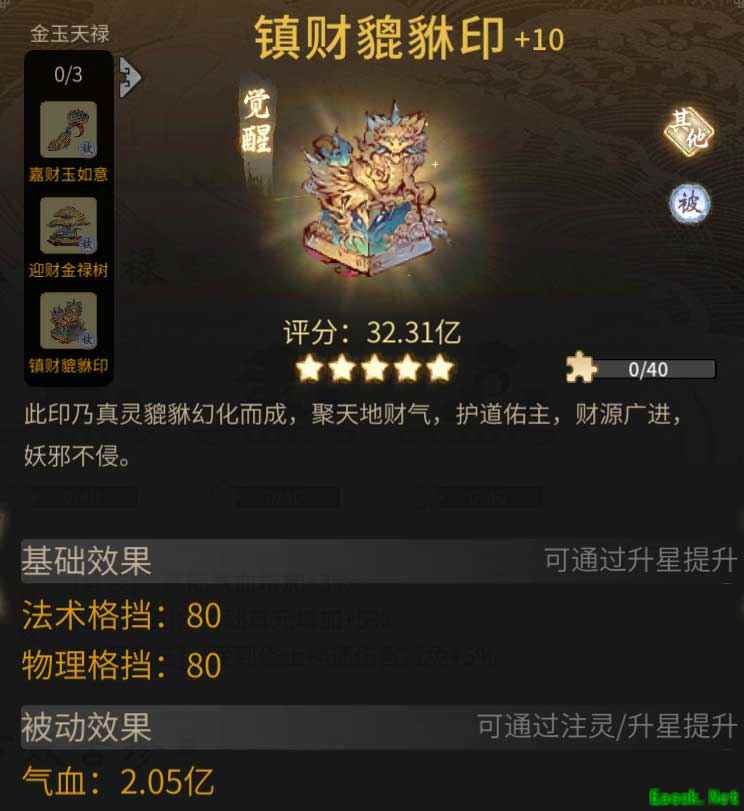Viewport: 744px width, 811px height.
Task: Click the 其他 diamond badge icon
Action: pos(689,131)
